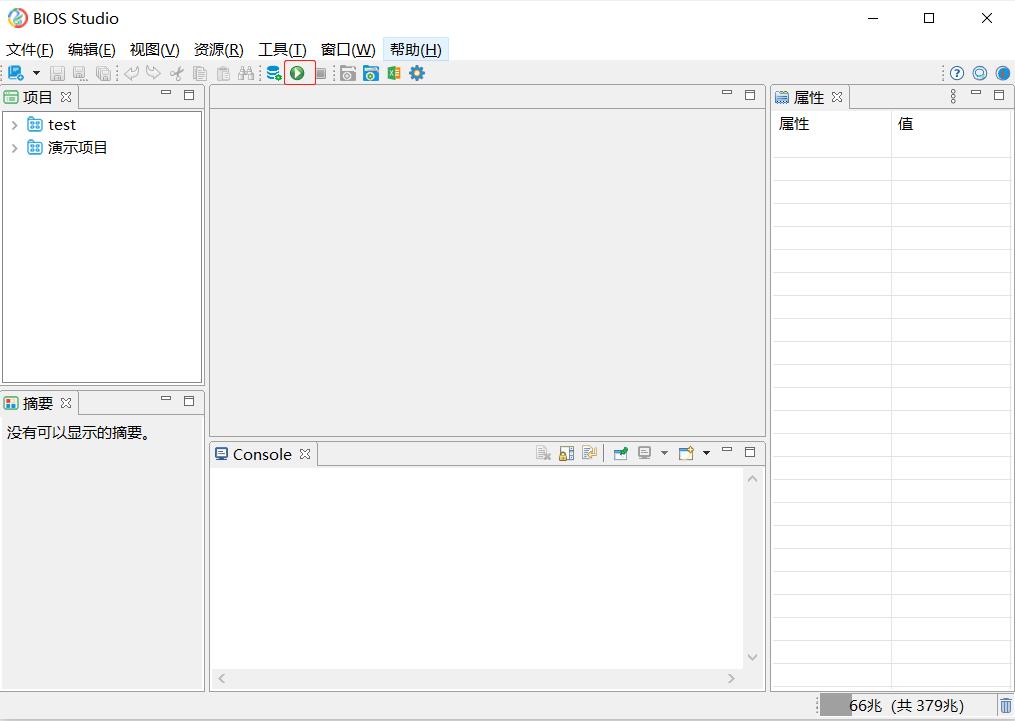Select the 属性 panel tab
The width and height of the screenshot is (1015, 721).
pos(809,97)
